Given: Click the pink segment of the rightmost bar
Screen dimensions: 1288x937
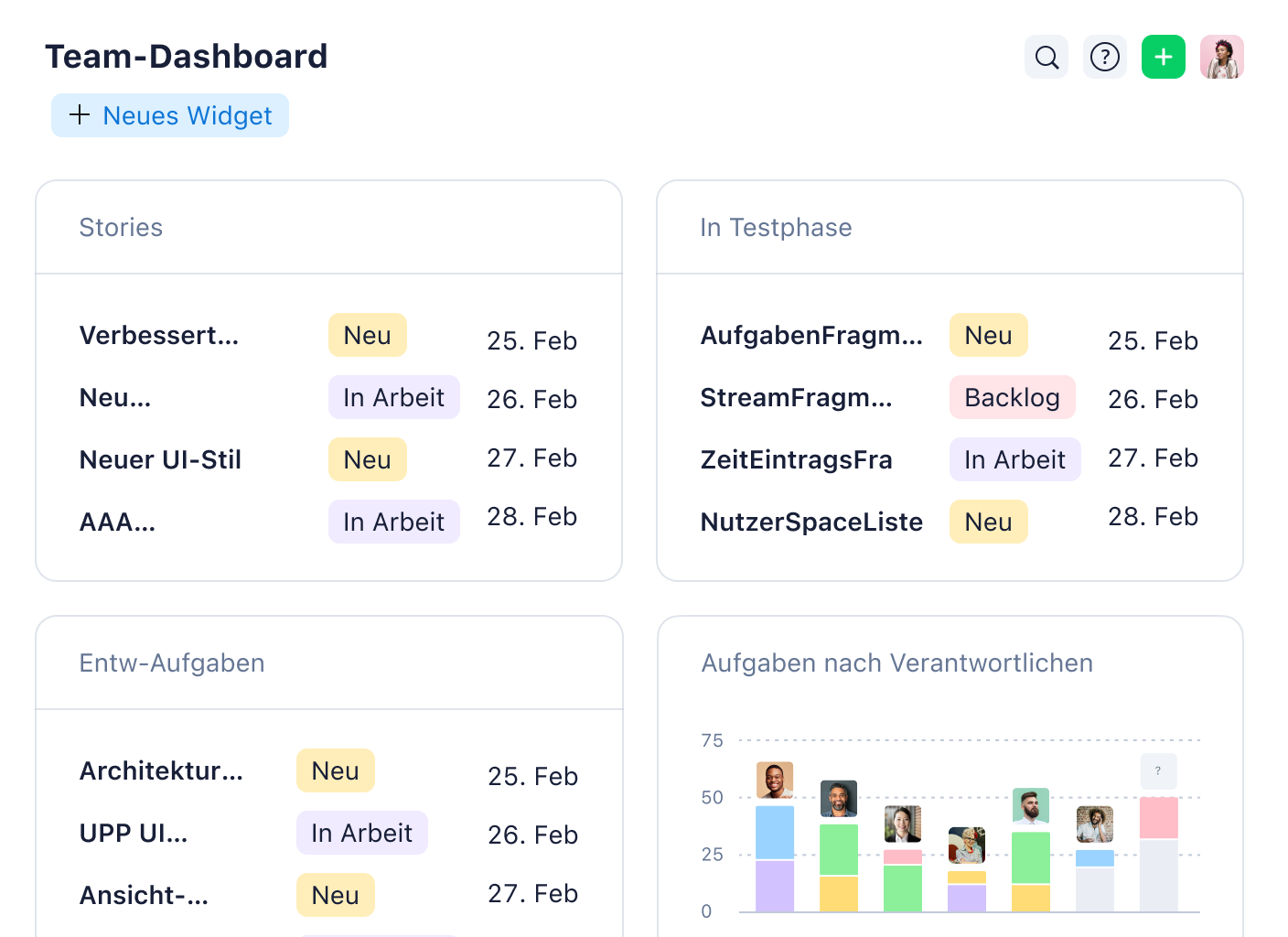Looking at the screenshot, I should click(1157, 819).
